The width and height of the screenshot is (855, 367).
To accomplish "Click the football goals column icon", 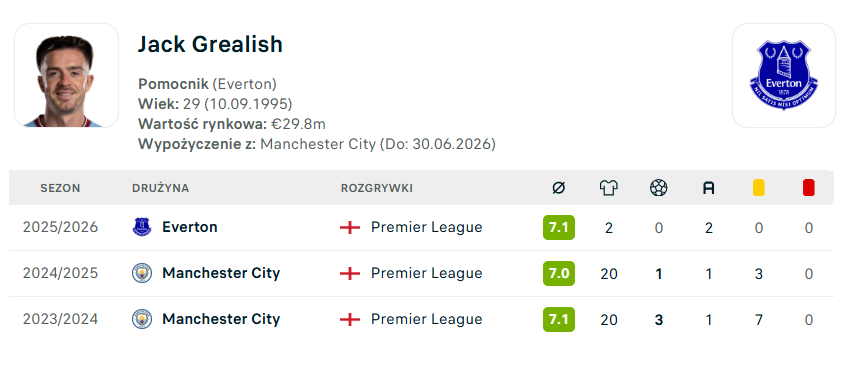I will click(659, 188).
